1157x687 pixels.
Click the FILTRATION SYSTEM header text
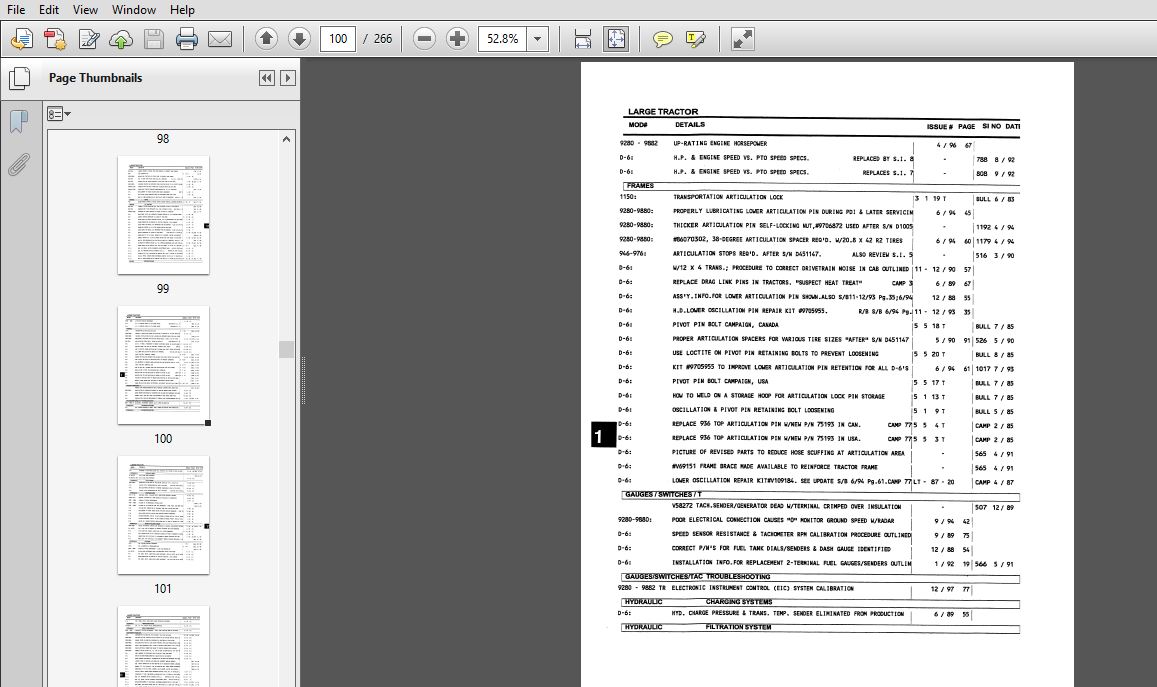click(738, 627)
